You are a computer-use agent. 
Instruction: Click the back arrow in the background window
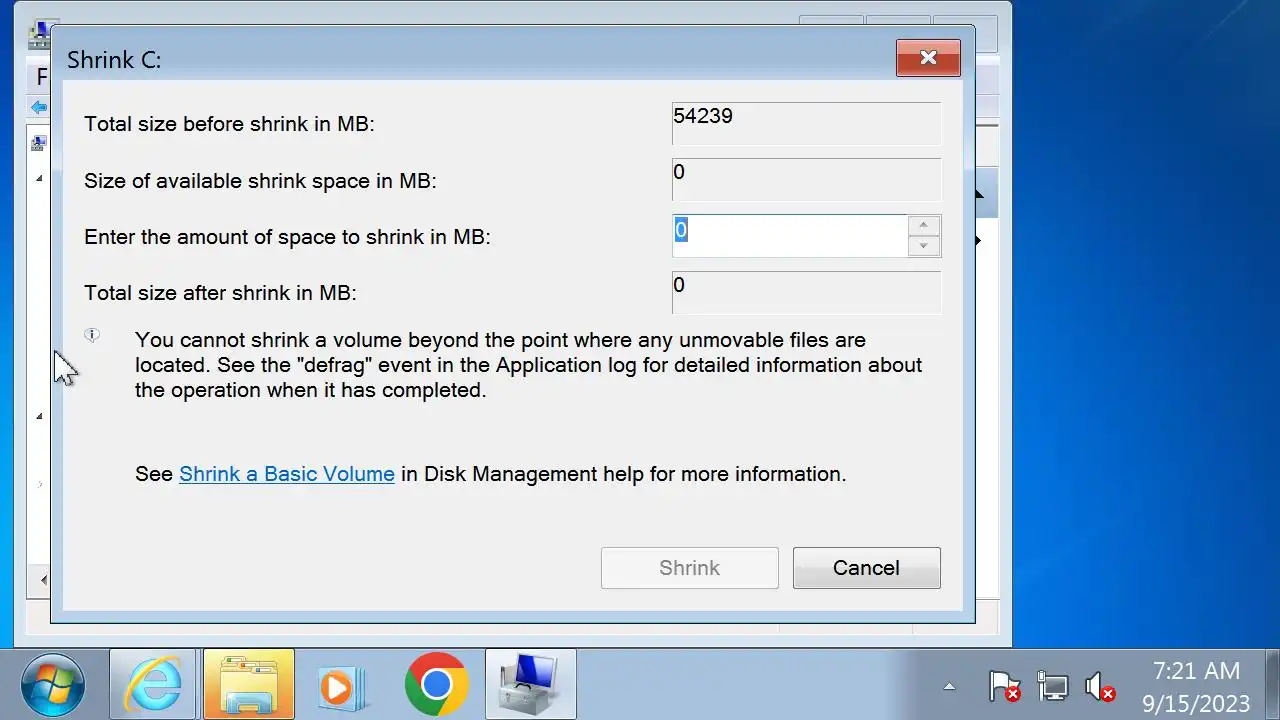[x=38, y=107]
